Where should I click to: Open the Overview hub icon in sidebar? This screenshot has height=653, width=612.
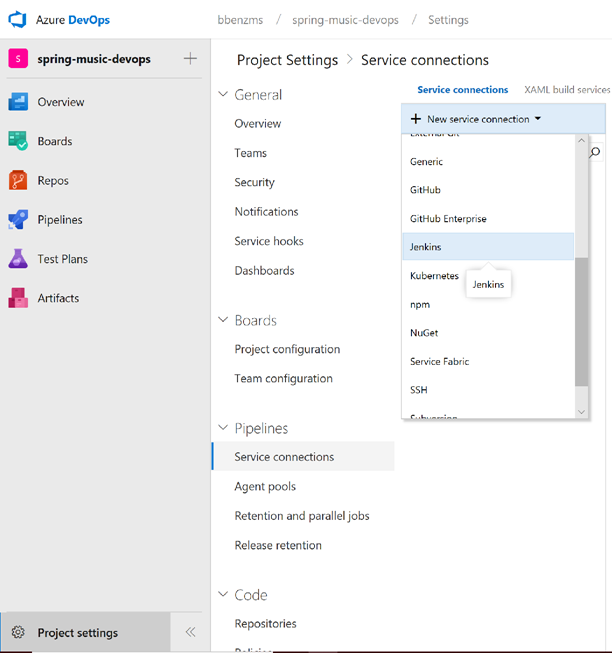click(18, 102)
